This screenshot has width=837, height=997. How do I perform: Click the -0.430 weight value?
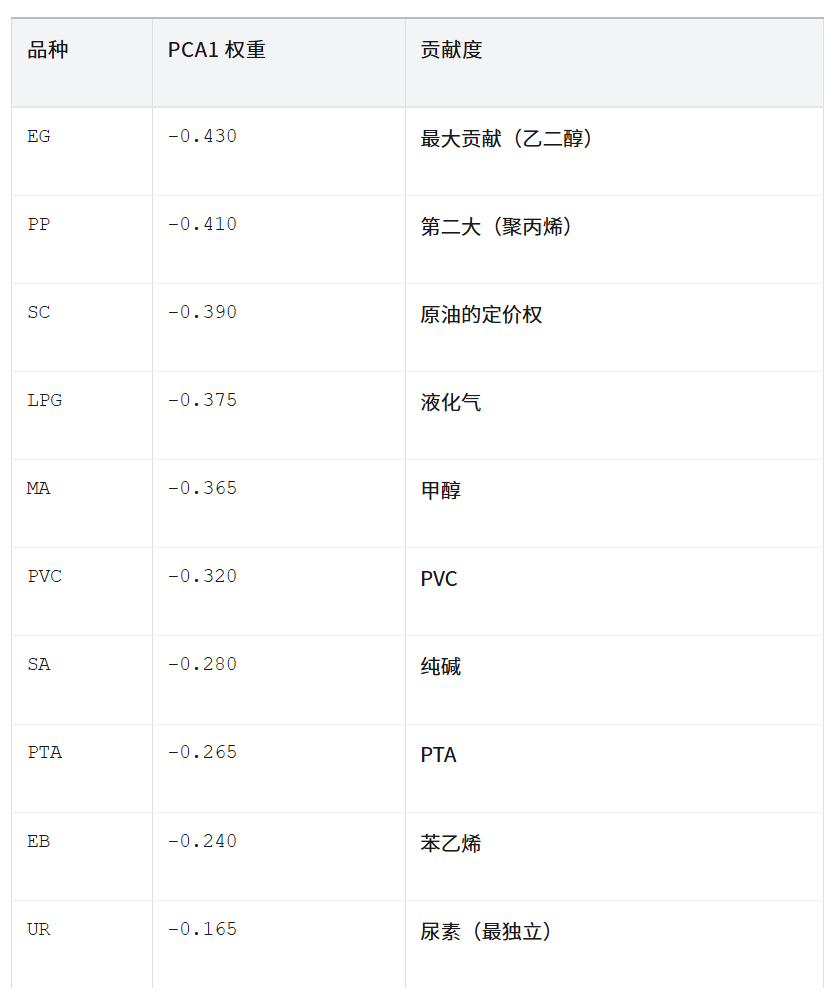(202, 137)
